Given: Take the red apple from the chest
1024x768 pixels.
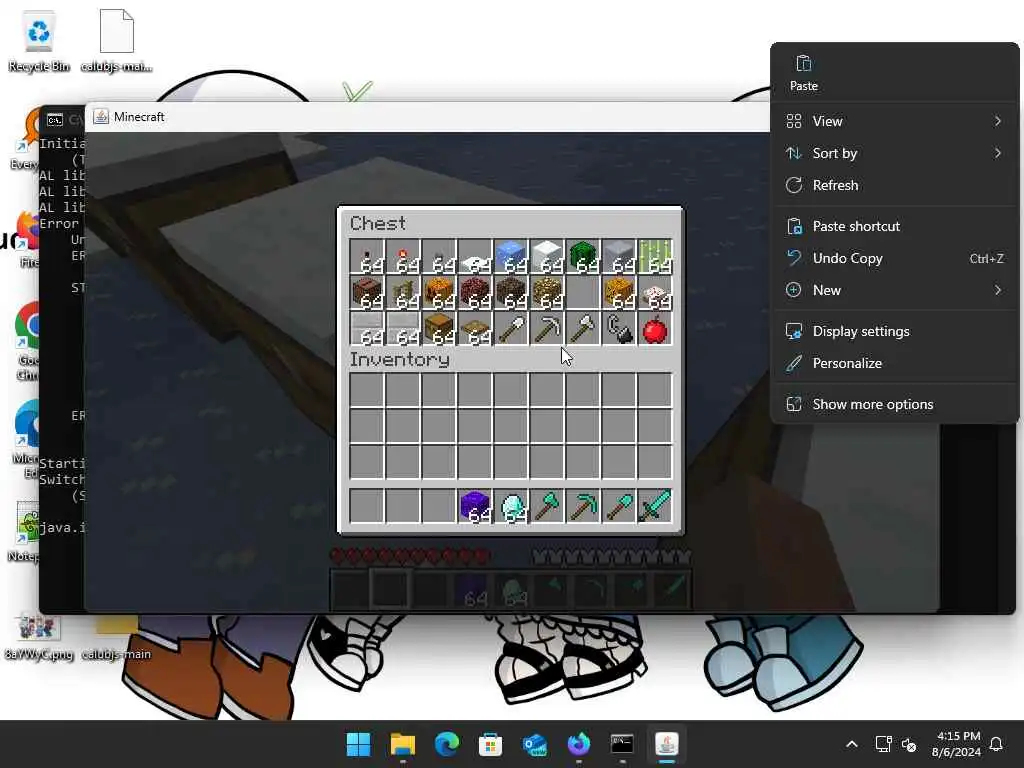Looking at the screenshot, I should pos(654,328).
